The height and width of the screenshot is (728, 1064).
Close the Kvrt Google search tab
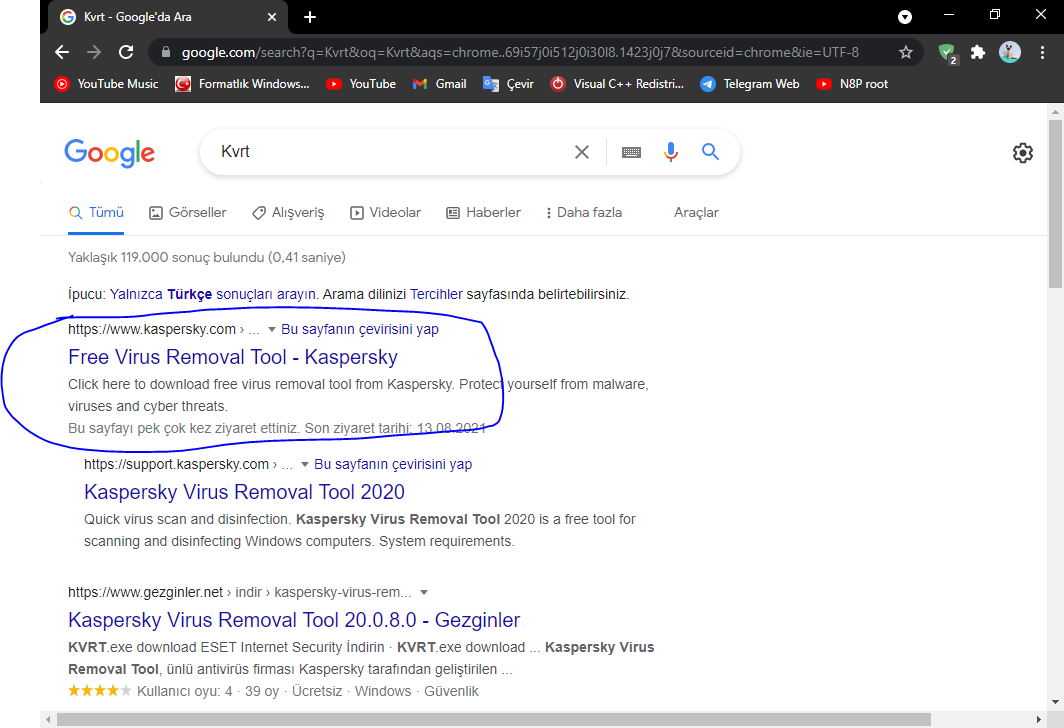click(271, 17)
